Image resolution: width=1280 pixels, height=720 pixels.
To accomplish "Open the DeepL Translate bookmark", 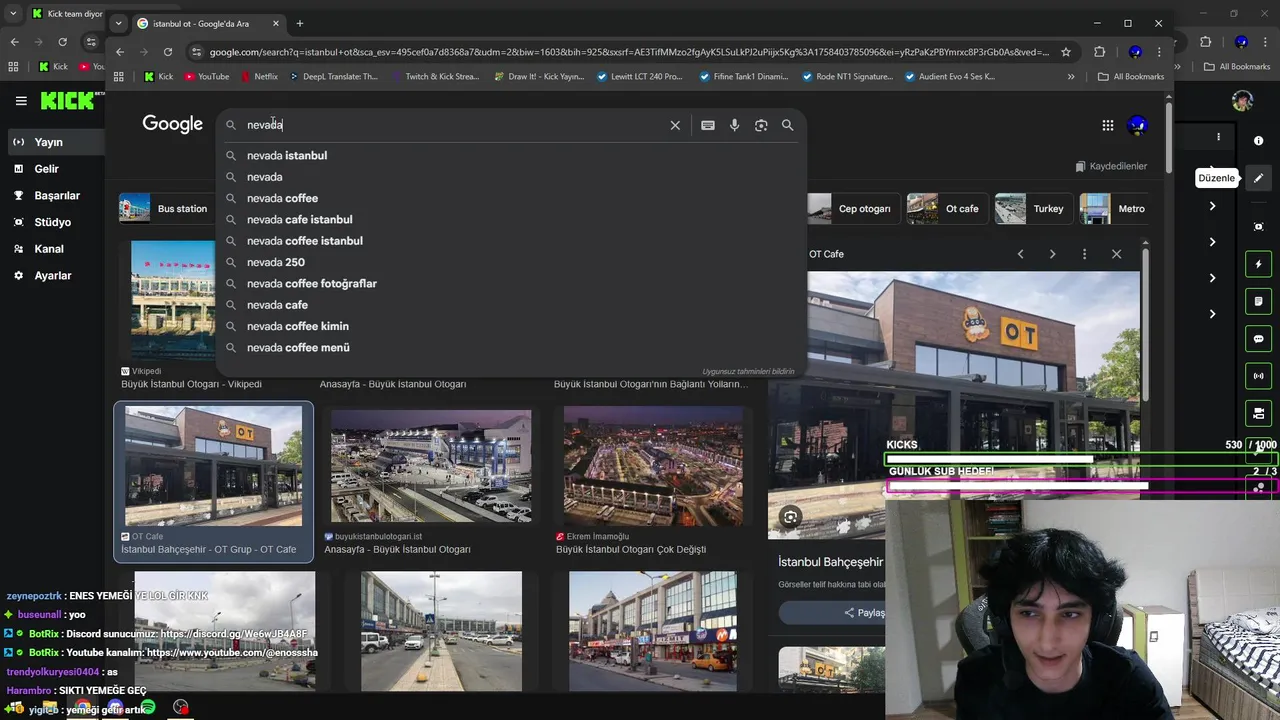I will point(334,76).
